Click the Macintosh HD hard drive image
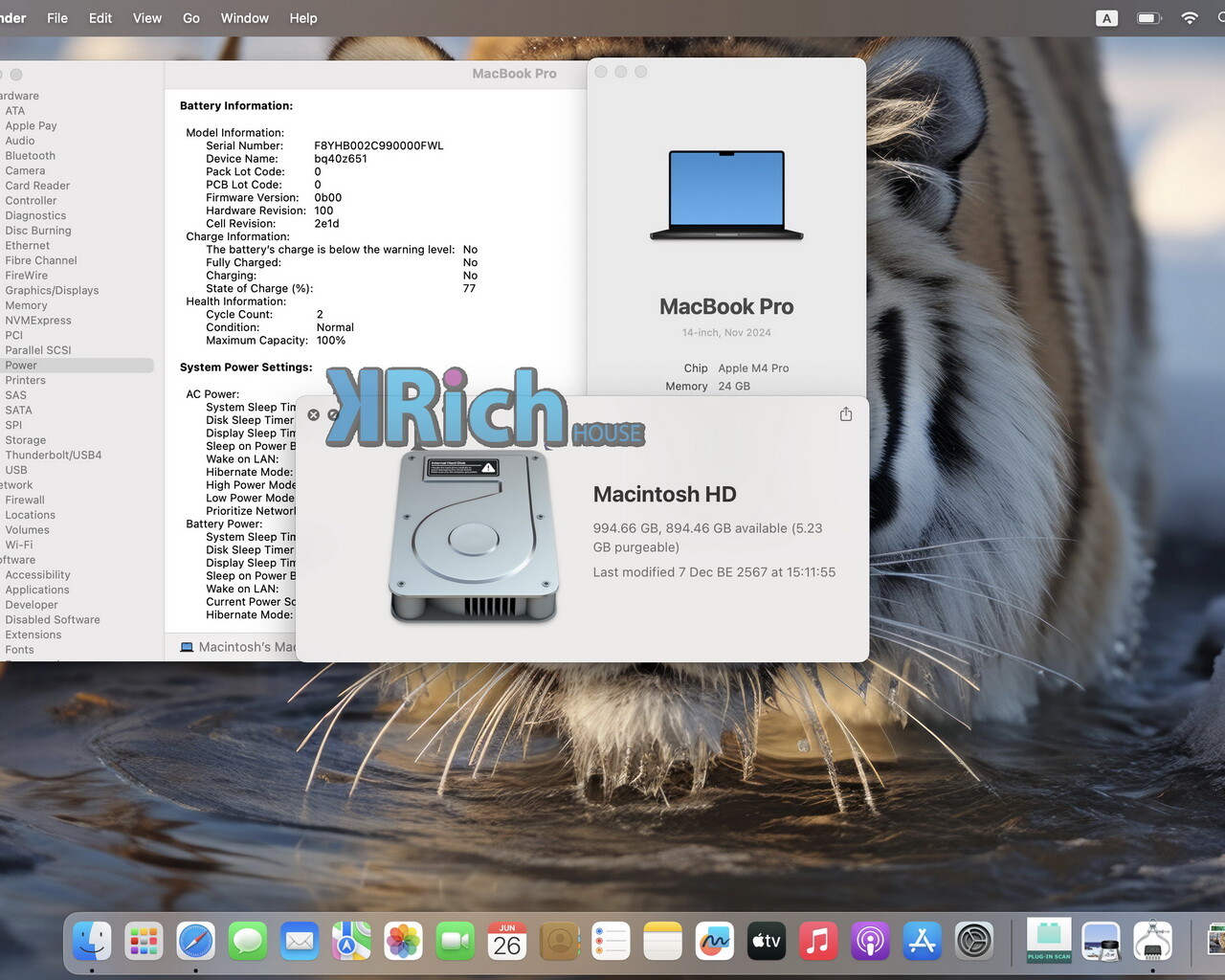1225x980 pixels. pyautogui.click(x=474, y=536)
